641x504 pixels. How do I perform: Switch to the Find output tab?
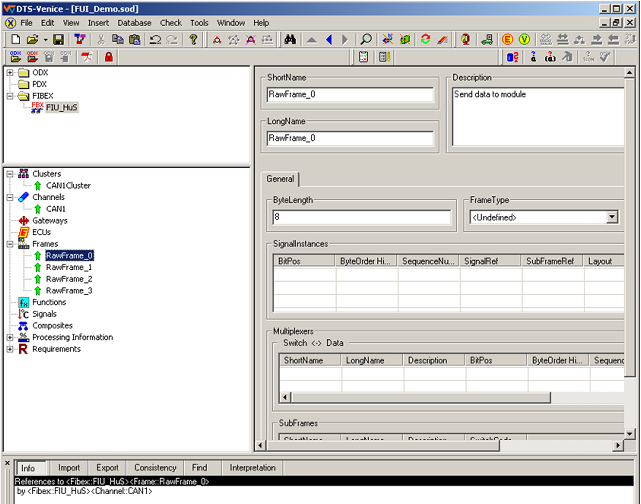(x=199, y=468)
